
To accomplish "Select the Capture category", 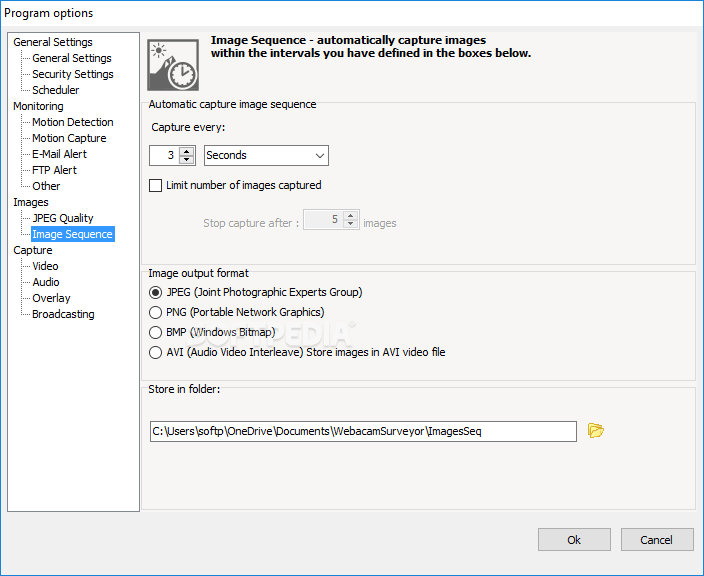I will coord(33,251).
